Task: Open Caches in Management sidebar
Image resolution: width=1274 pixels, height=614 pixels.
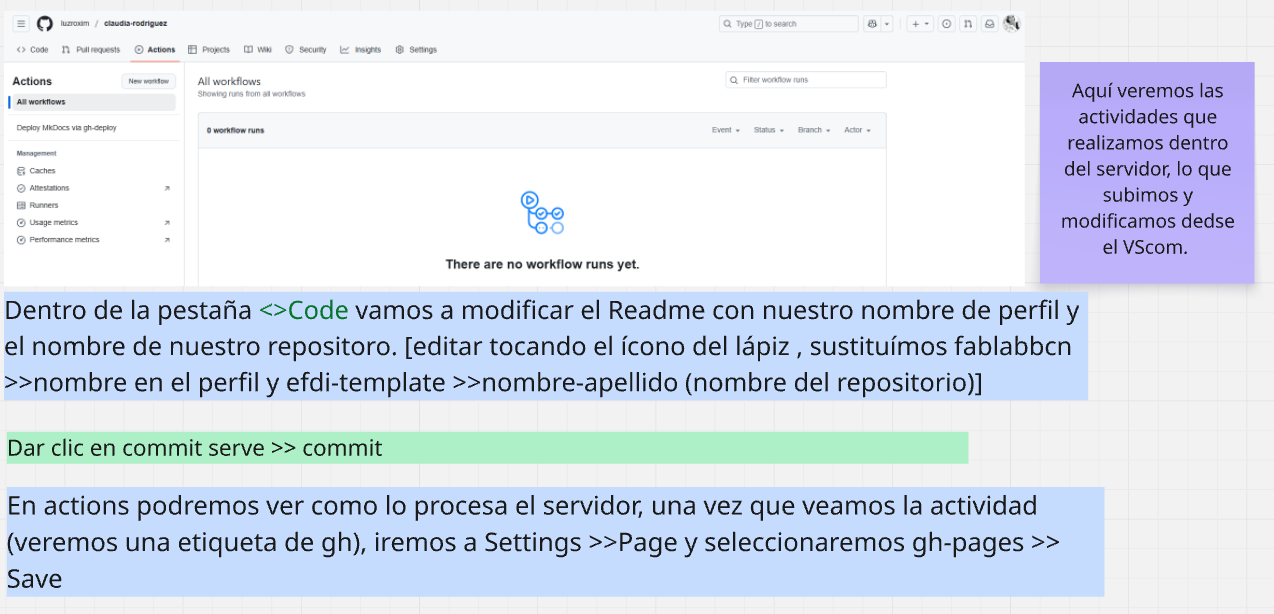Action: [42, 171]
